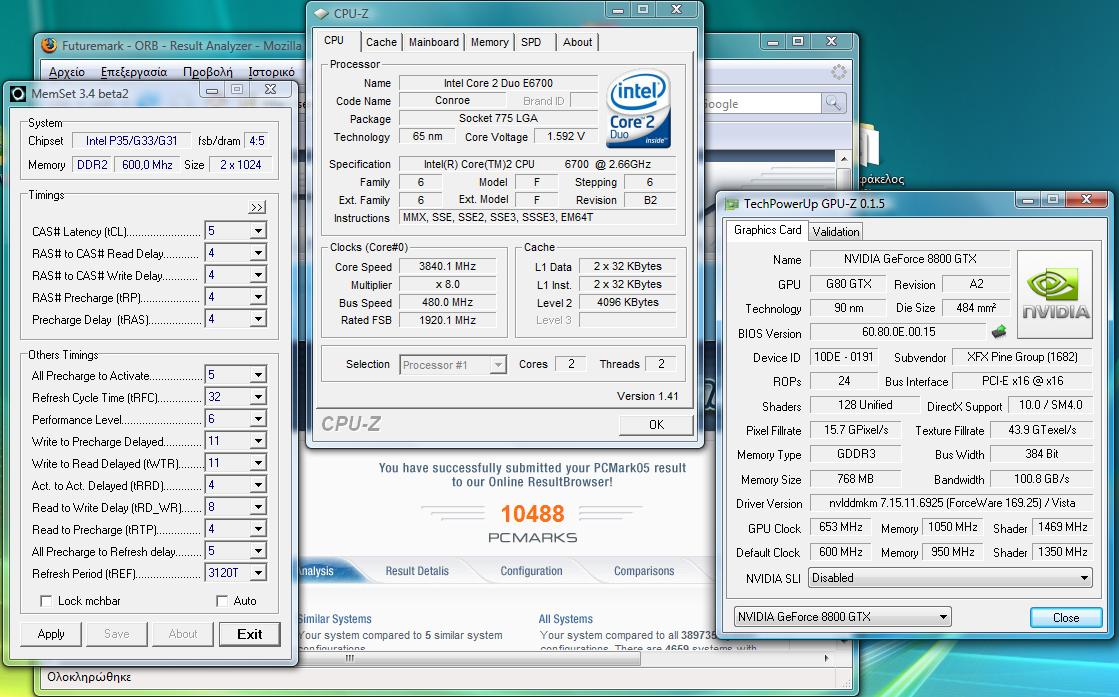Click the Firefox Google search field

[761, 103]
